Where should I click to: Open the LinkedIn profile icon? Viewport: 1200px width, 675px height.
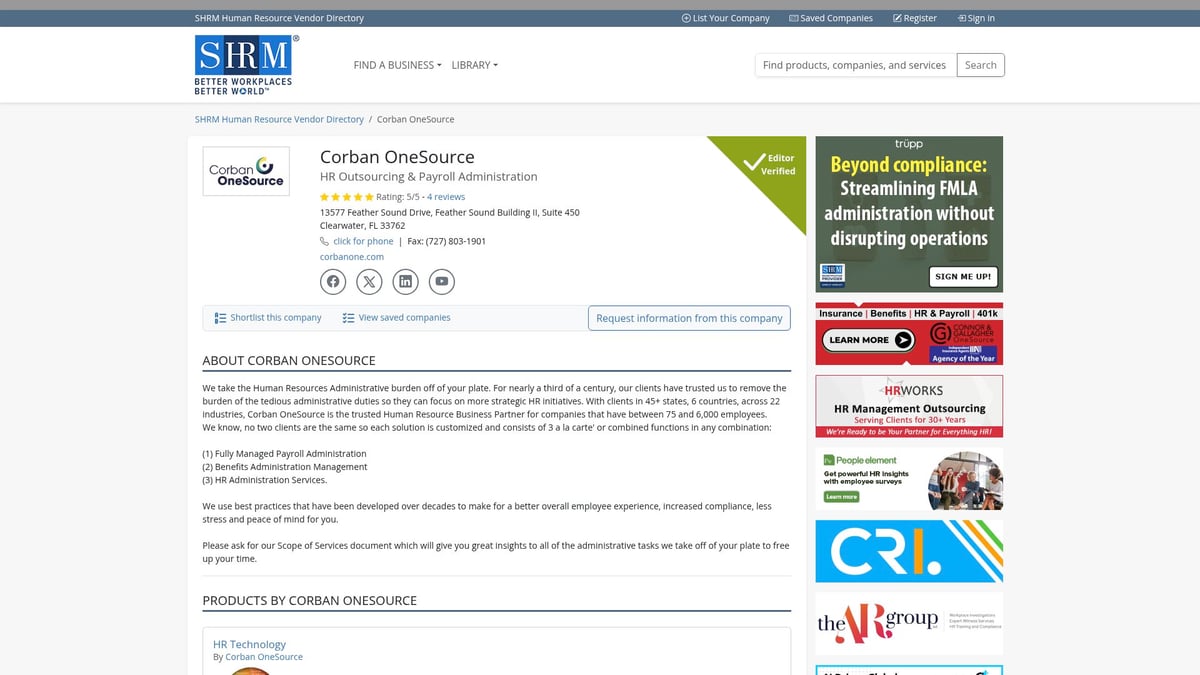(x=405, y=281)
